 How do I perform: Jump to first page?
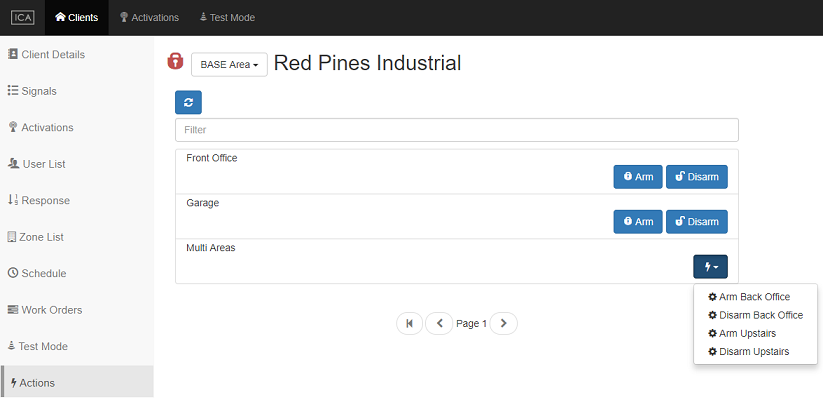(x=409, y=323)
